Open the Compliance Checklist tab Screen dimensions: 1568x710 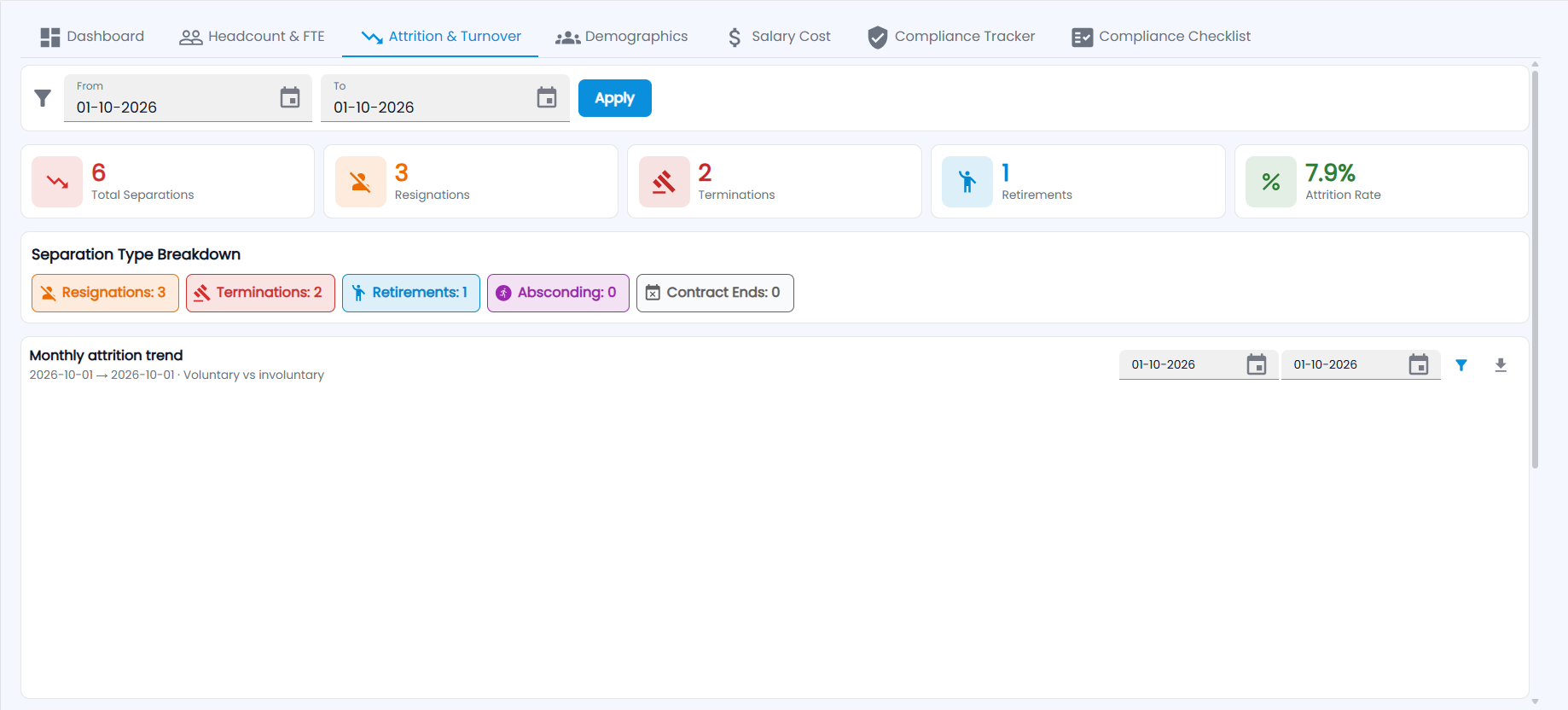click(1161, 37)
